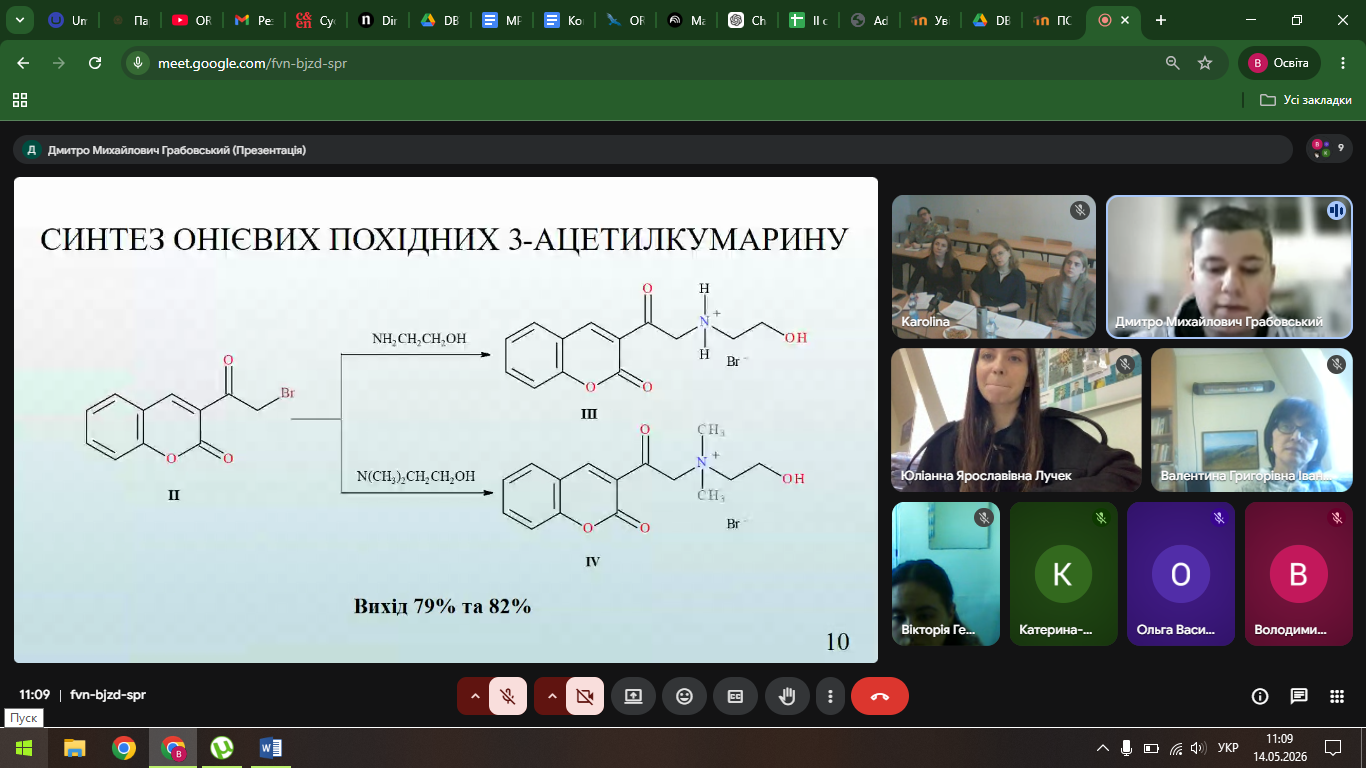This screenshot has width=1366, height=768.
Task: Open the activities grid icon
Action: [1337, 696]
